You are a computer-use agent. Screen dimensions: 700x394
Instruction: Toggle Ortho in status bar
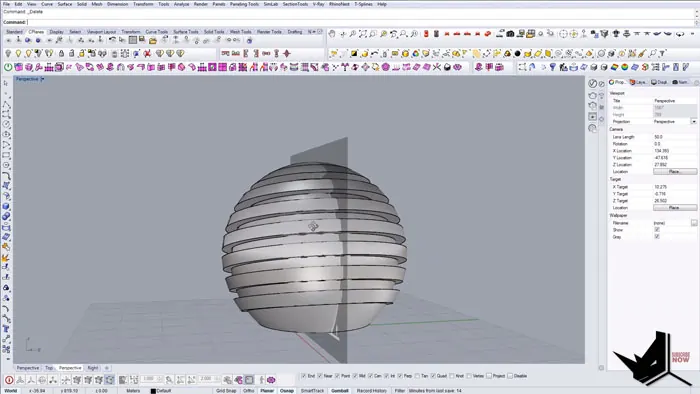pos(248,390)
